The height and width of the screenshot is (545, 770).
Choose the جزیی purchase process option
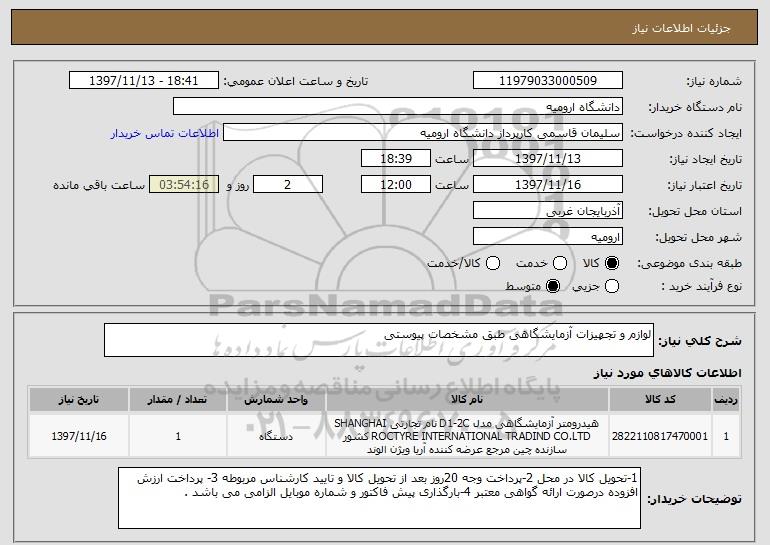pos(612,286)
